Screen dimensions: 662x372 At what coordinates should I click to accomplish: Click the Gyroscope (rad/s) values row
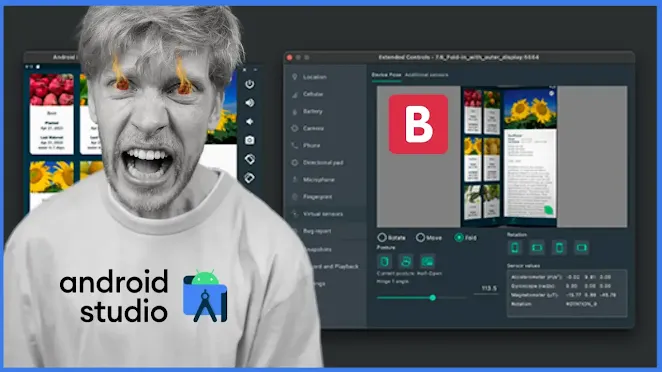(561, 286)
